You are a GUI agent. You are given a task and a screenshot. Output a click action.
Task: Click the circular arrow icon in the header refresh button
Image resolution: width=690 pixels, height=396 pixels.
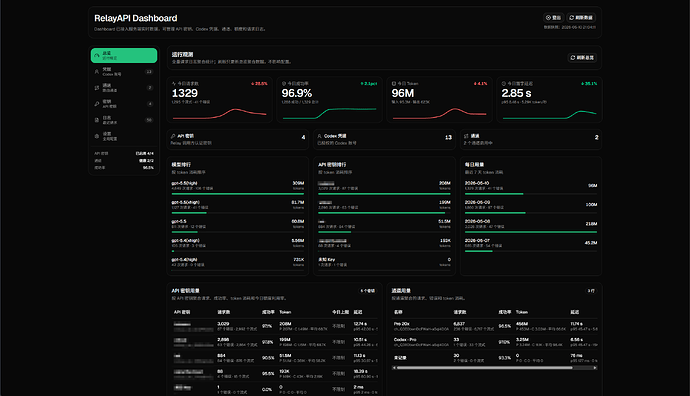tap(572, 18)
